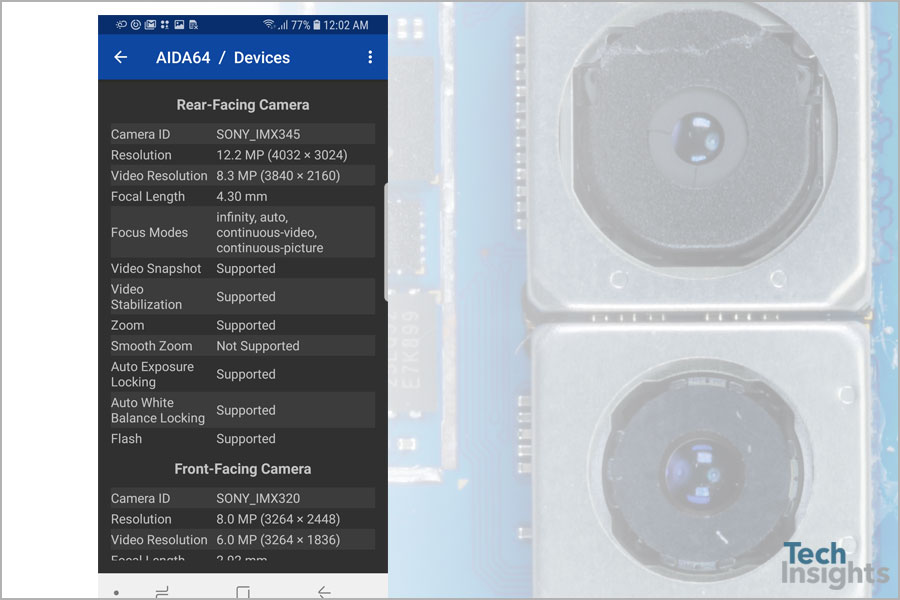This screenshot has height=600, width=900.
Task: Click the 'Supported' value for Auto Exposure Locking
Action: (246, 374)
